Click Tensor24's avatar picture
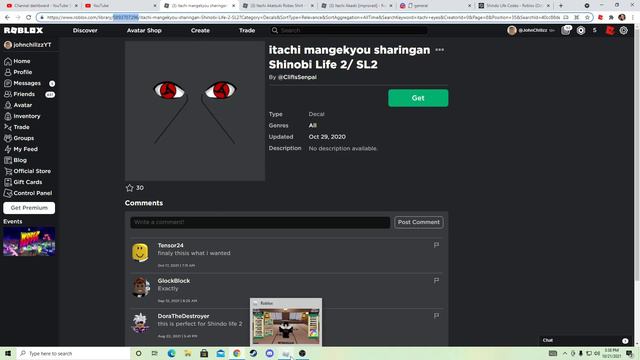Viewport: 640px width, 360px height. pyautogui.click(x=140, y=252)
